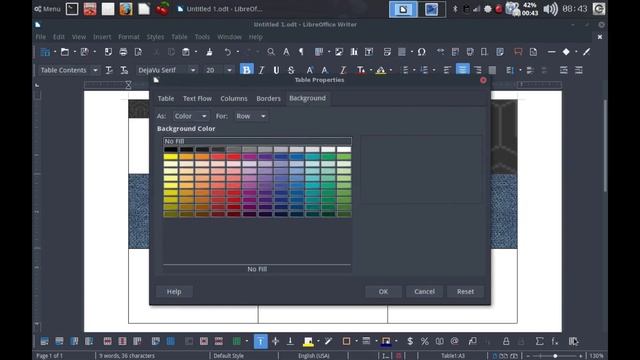Viewport: 640px width, 360px height.
Task: Click the Undo arrow icon
Action: [228, 52]
